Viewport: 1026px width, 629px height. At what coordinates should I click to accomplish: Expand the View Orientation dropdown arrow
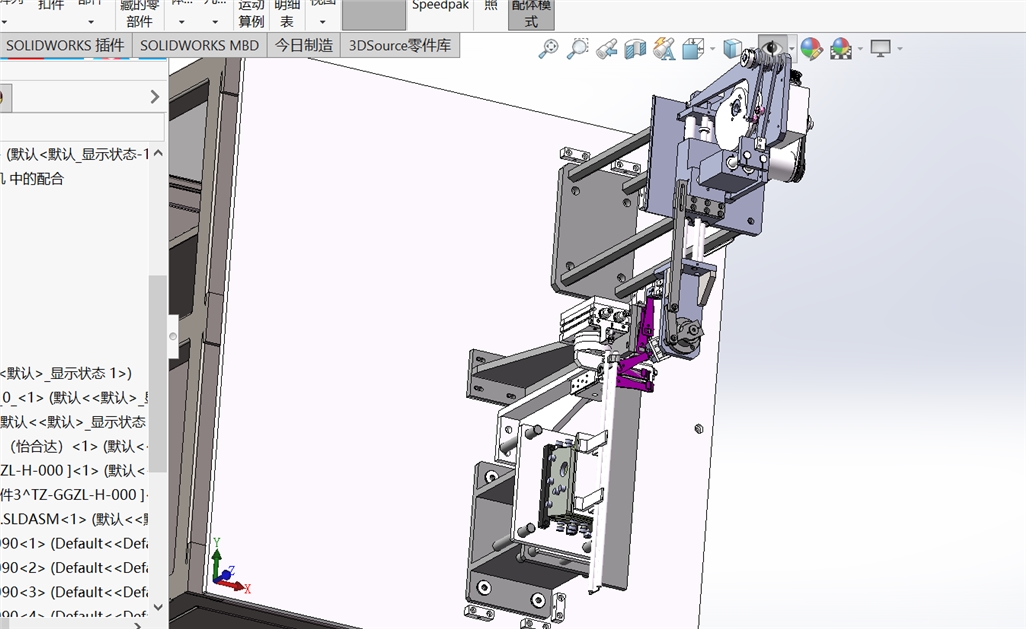[x=712, y=49]
